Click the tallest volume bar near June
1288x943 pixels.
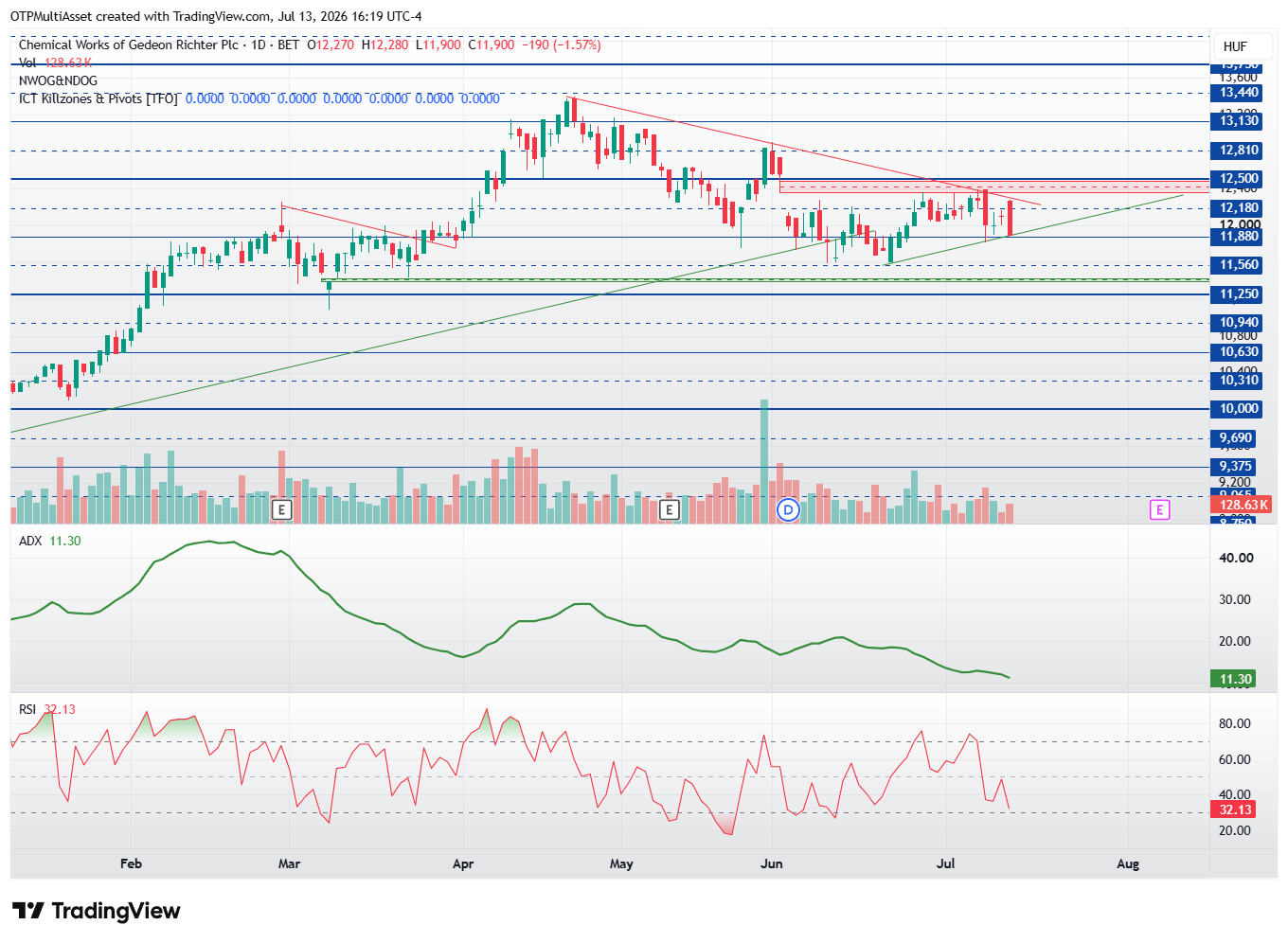click(764, 461)
